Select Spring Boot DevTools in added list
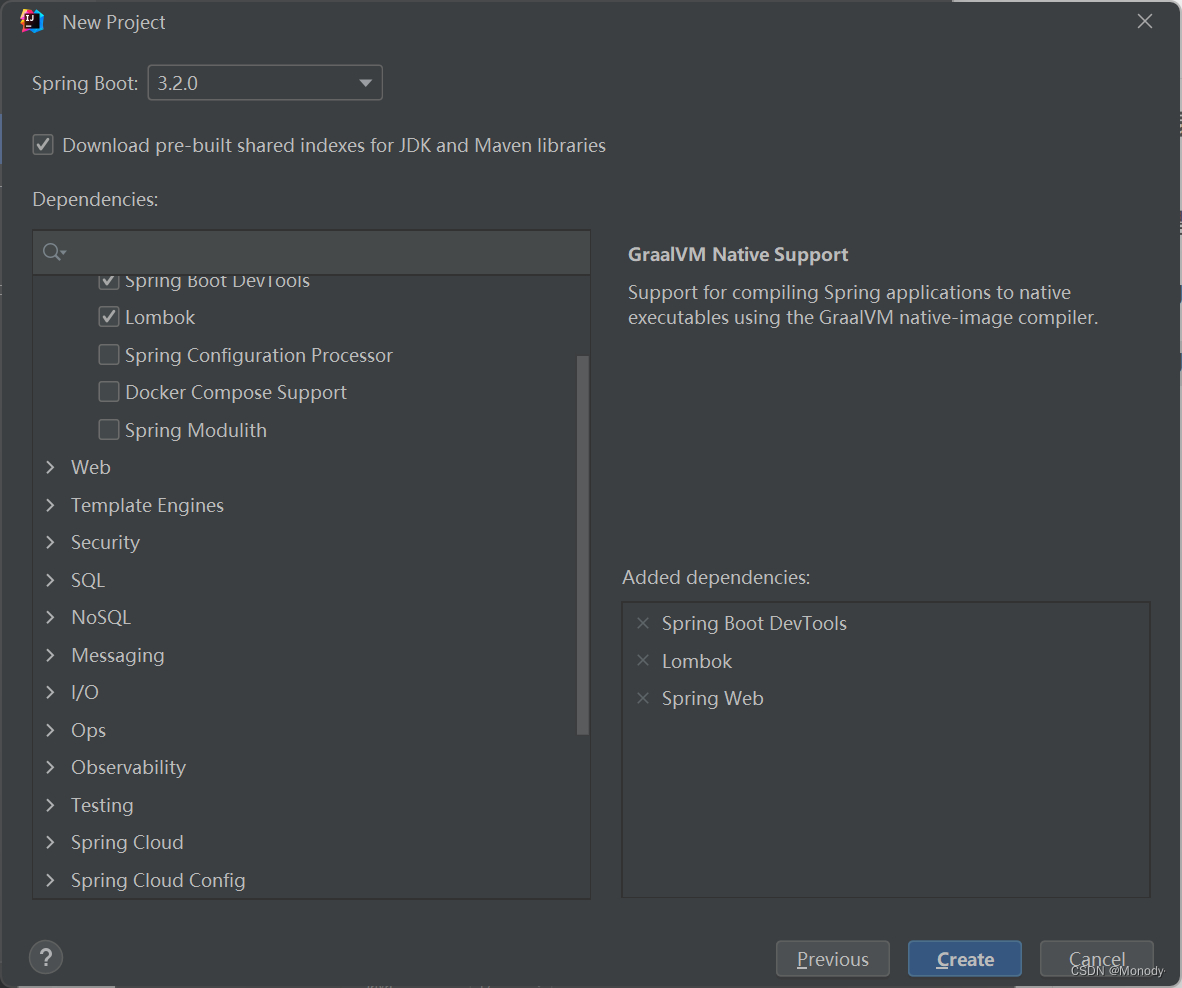 pyautogui.click(x=754, y=623)
